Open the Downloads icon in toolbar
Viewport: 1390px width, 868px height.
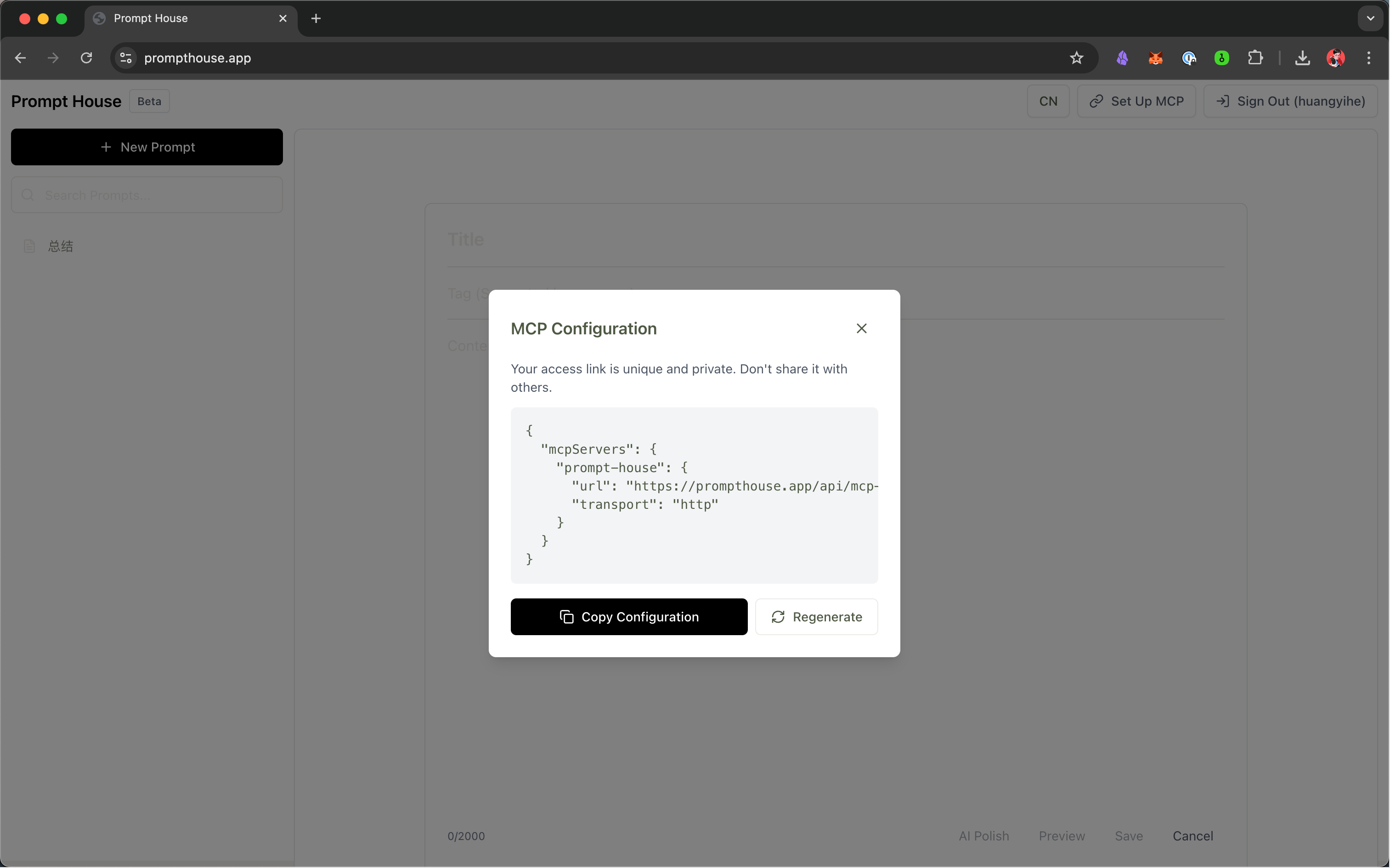(1302, 58)
